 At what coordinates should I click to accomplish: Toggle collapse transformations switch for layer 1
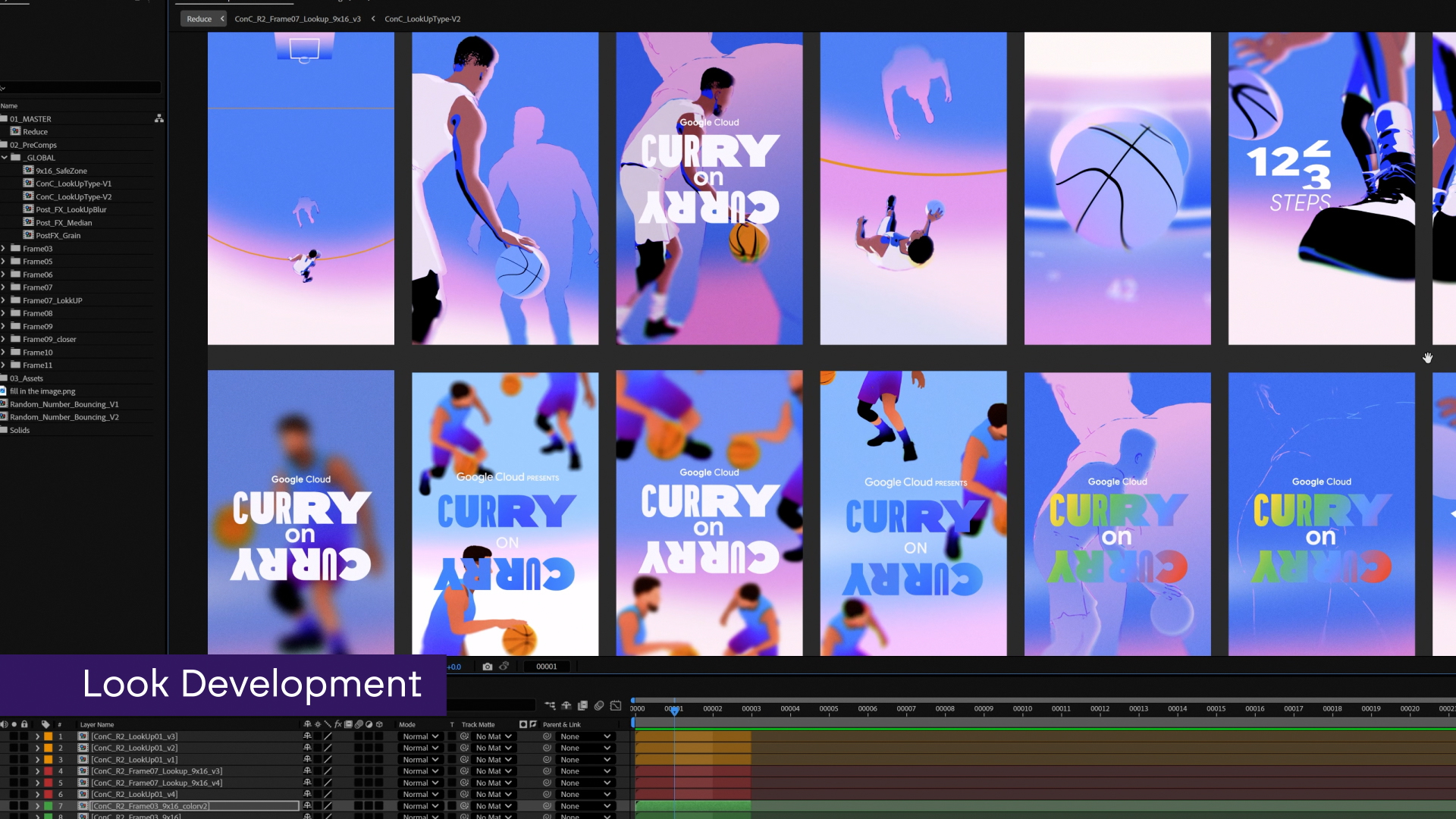318,736
